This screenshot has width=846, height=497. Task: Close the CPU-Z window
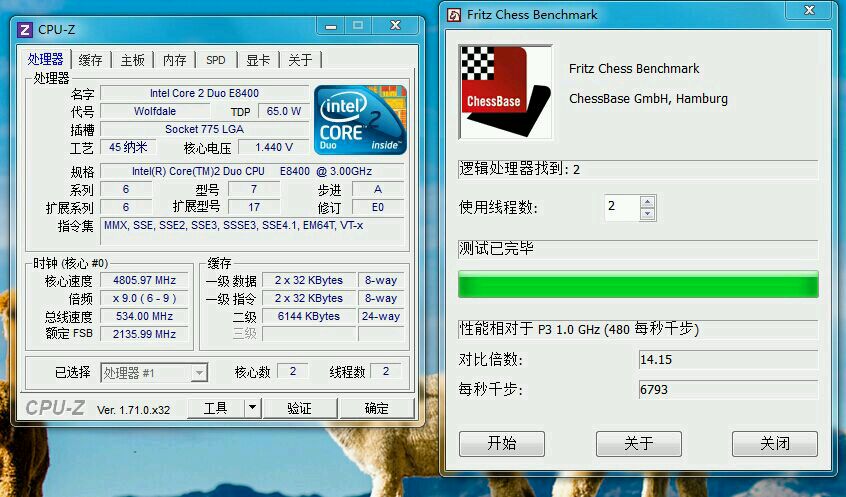(x=395, y=25)
